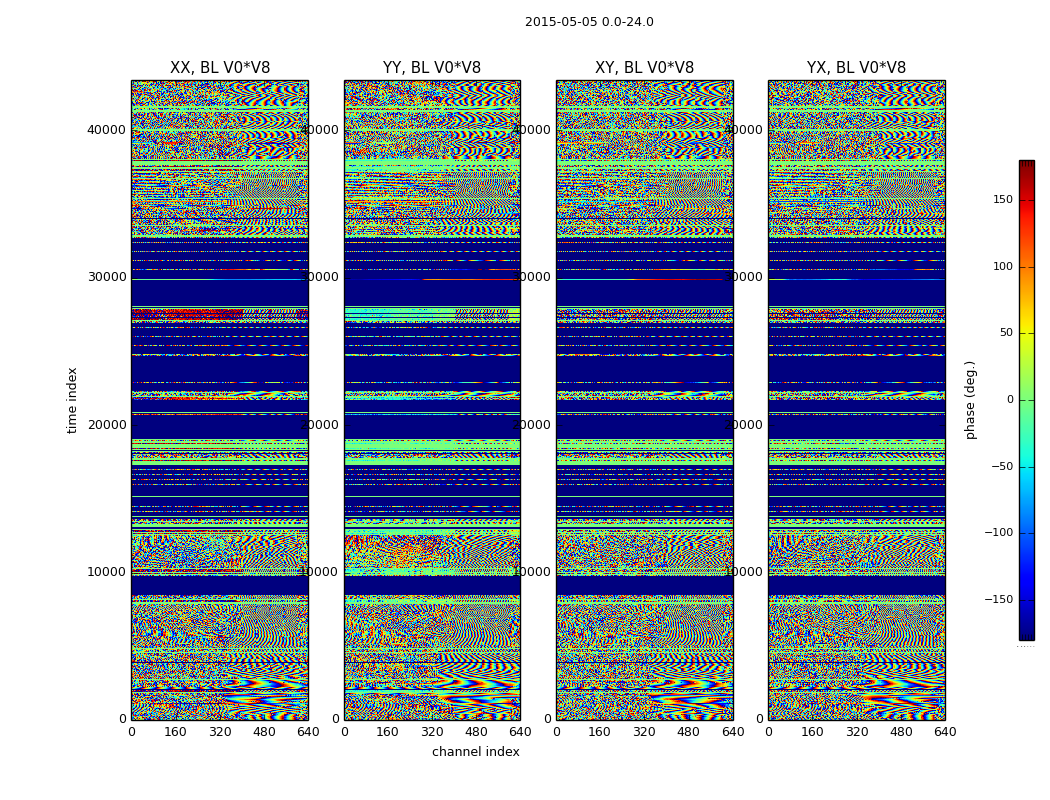Click inside the YY phase waterfall plot
This screenshot has width=1050, height=800.
(433, 400)
